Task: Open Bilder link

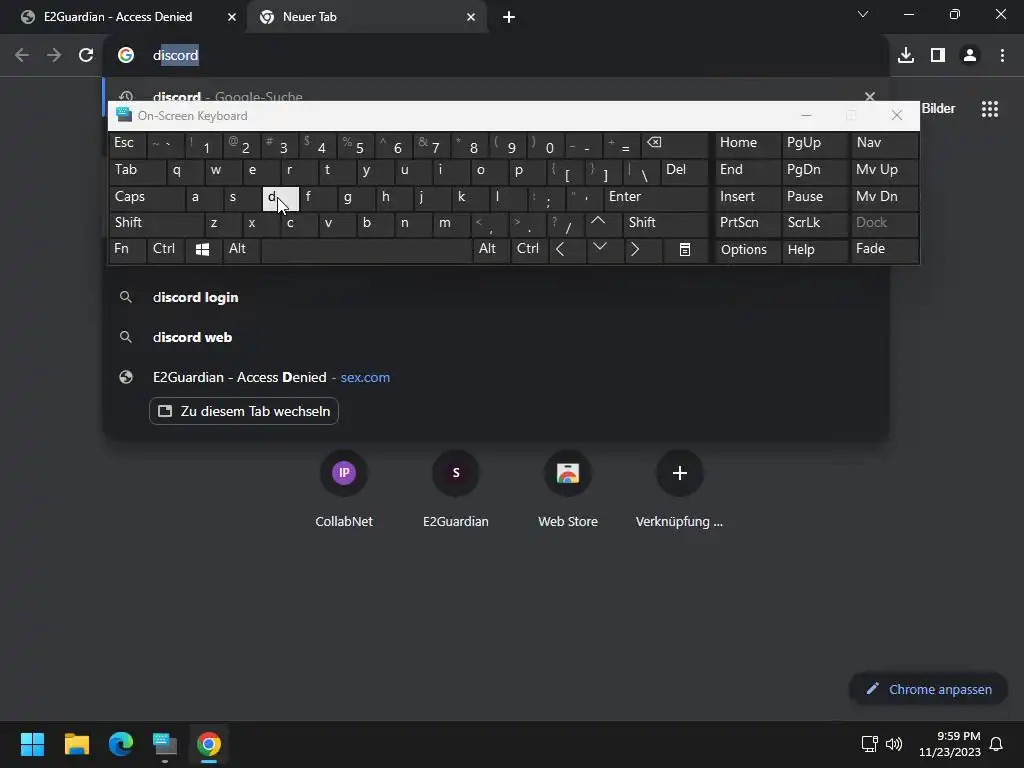Action: 938,109
